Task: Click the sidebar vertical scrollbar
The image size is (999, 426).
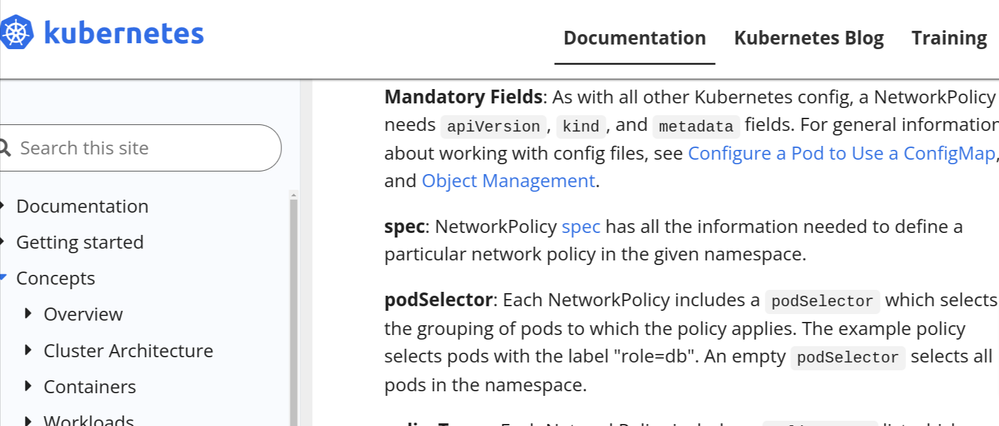Action: 293,300
